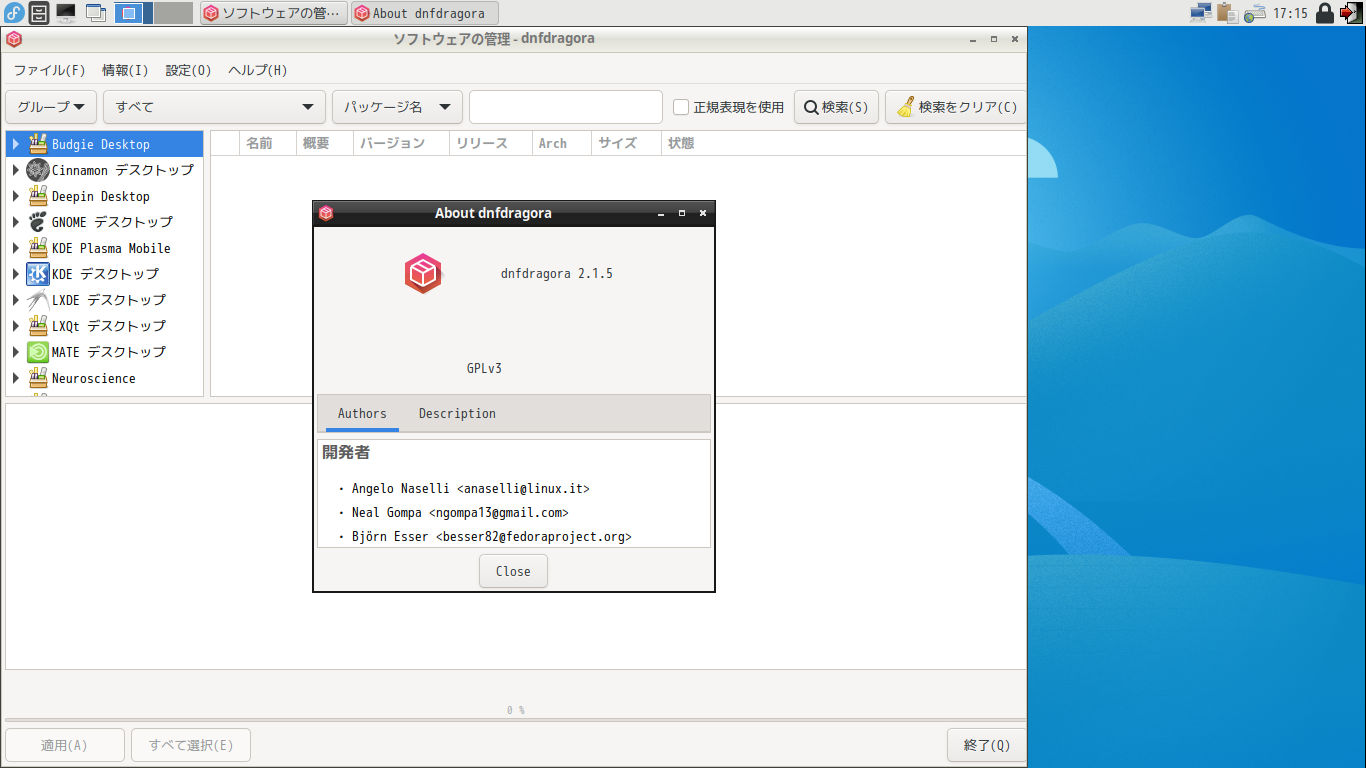Open the terminal from the top panel
Screen dimensions: 1366x768
coord(66,13)
